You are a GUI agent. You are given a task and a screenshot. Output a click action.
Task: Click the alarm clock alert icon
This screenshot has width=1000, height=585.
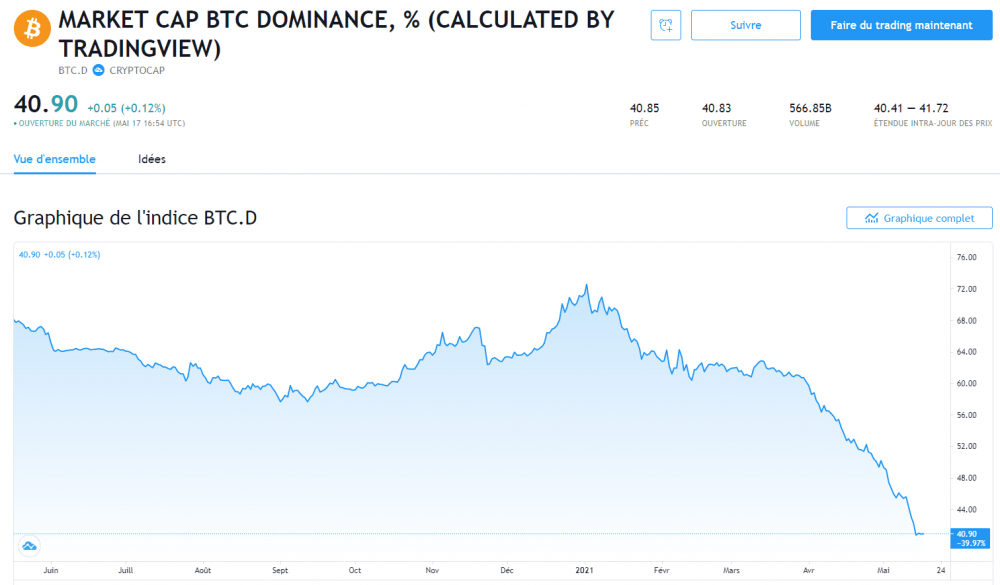(x=665, y=26)
